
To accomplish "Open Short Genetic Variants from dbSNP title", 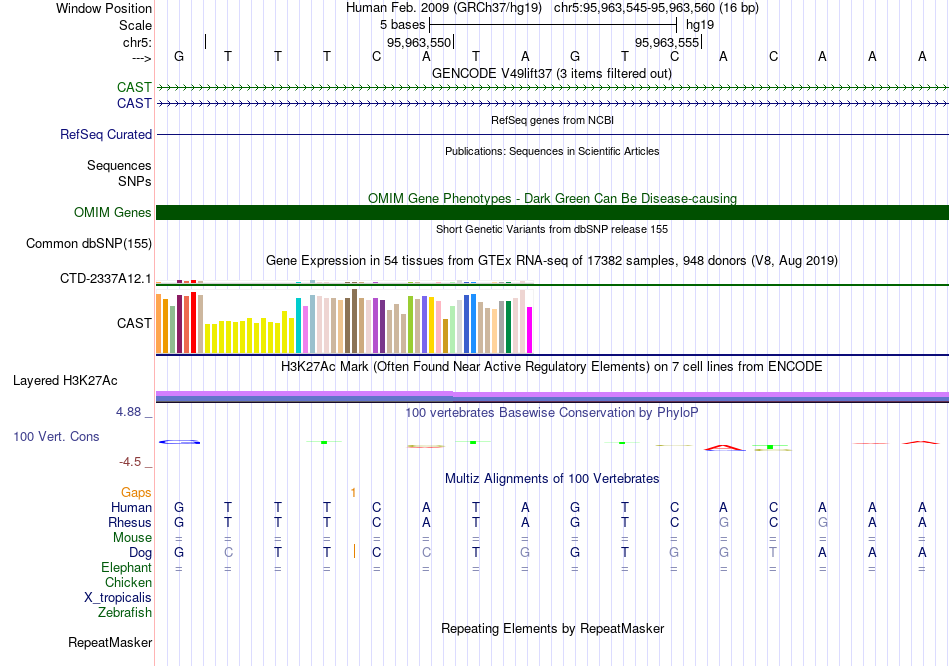I will click(x=552, y=229).
